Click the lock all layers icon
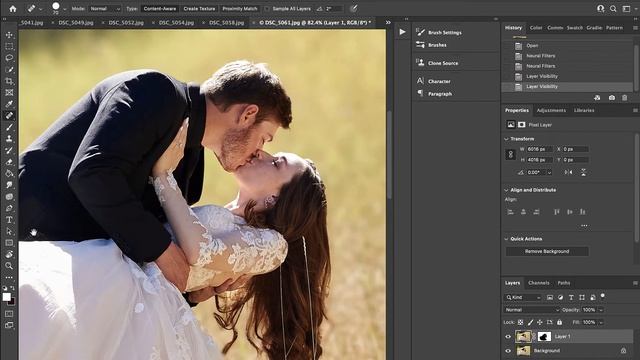This screenshot has width=640, height=360. pyautogui.click(x=559, y=322)
